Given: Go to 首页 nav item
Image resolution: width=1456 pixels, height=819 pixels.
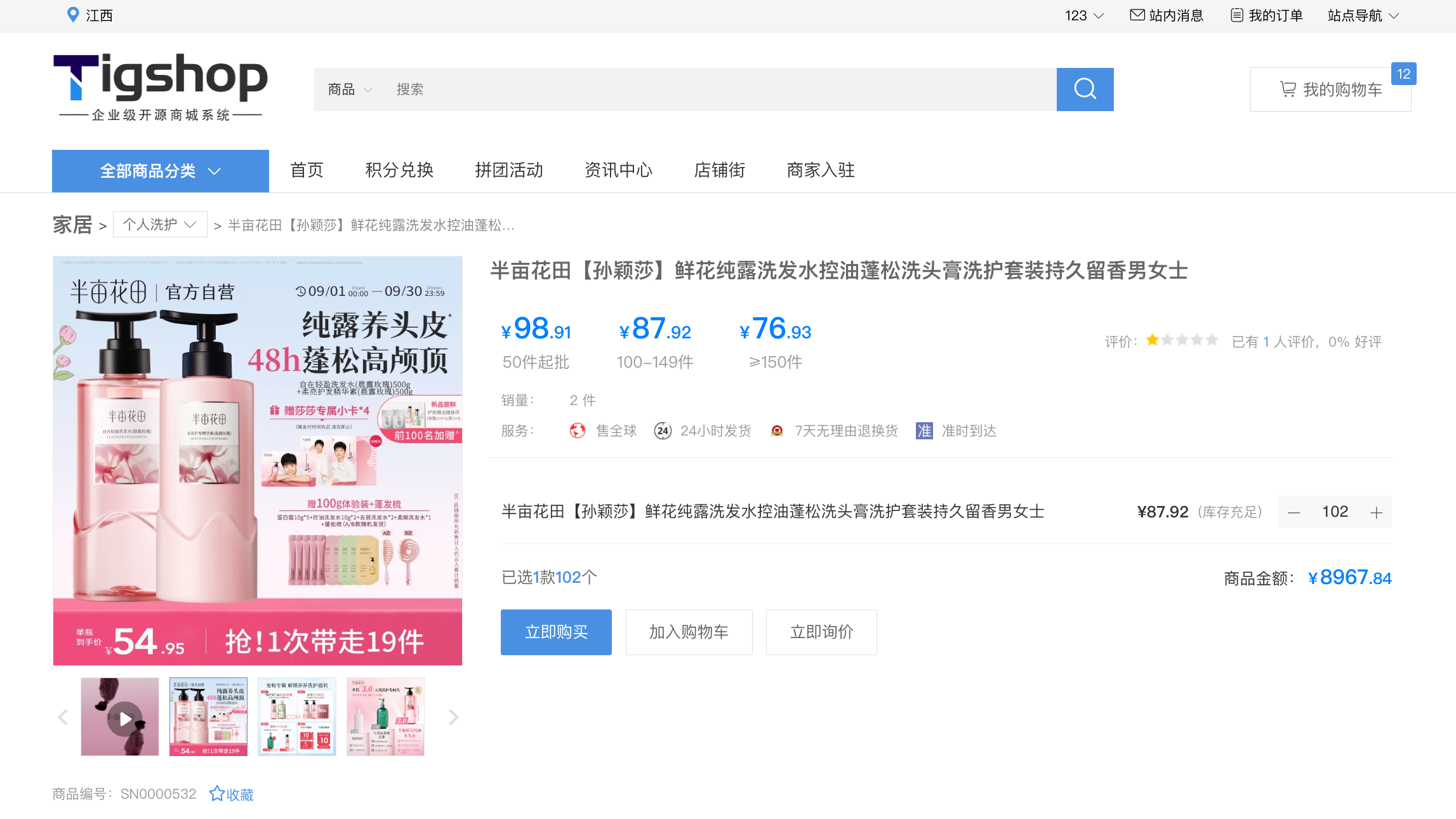Looking at the screenshot, I should tap(307, 170).
